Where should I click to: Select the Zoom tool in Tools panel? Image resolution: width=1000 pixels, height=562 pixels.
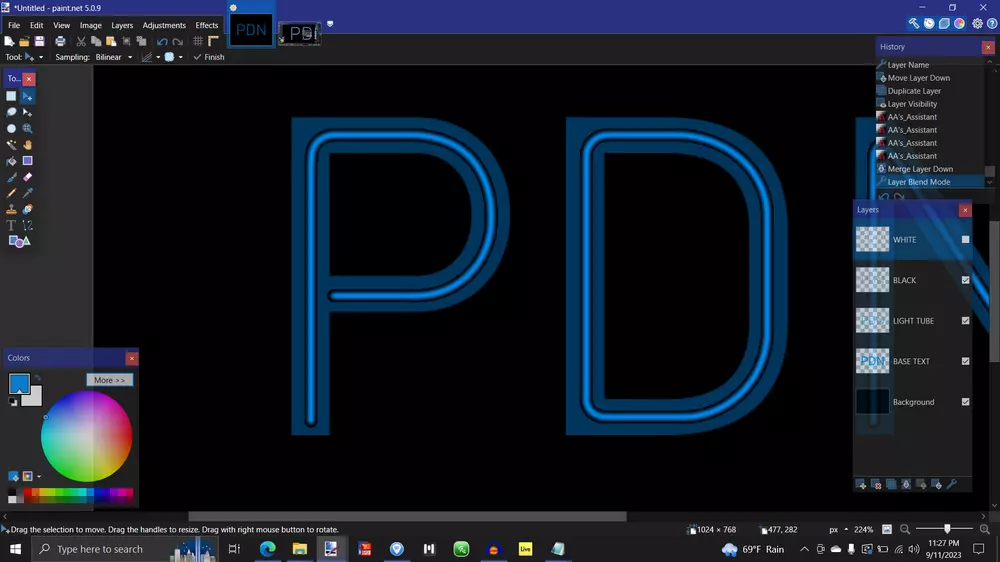tap(27, 129)
